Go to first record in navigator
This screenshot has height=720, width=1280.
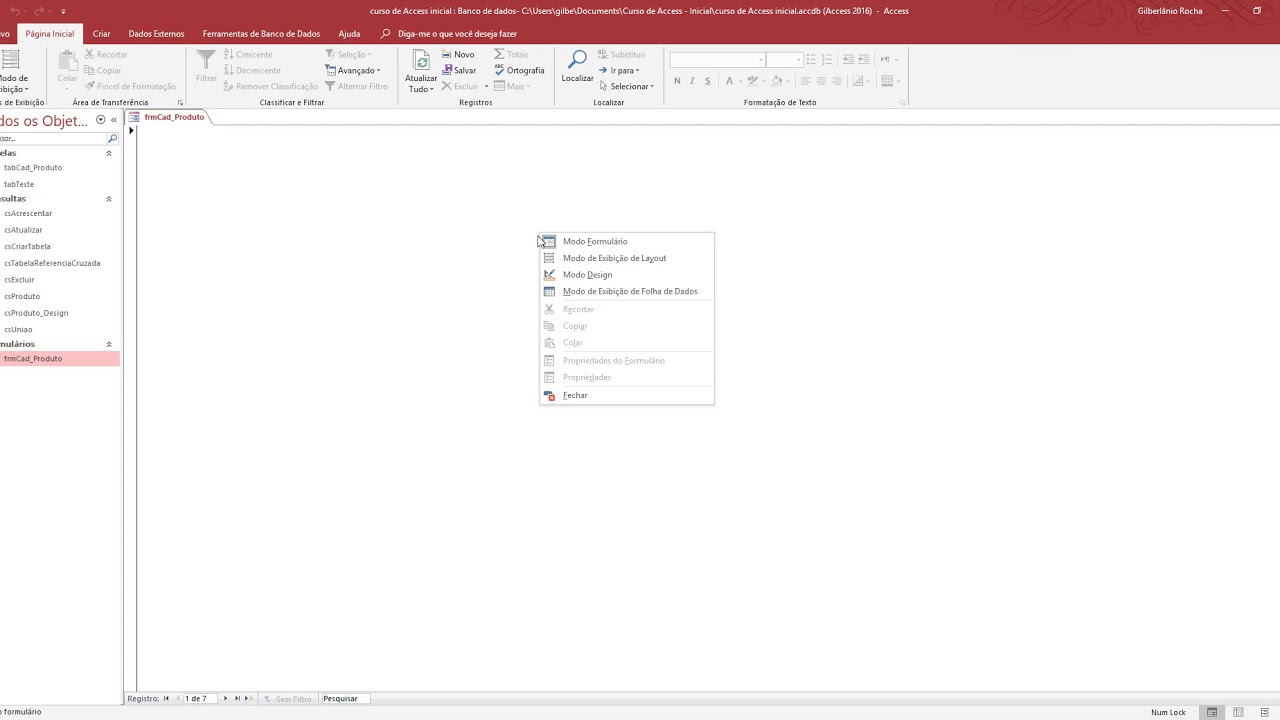(x=166, y=699)
